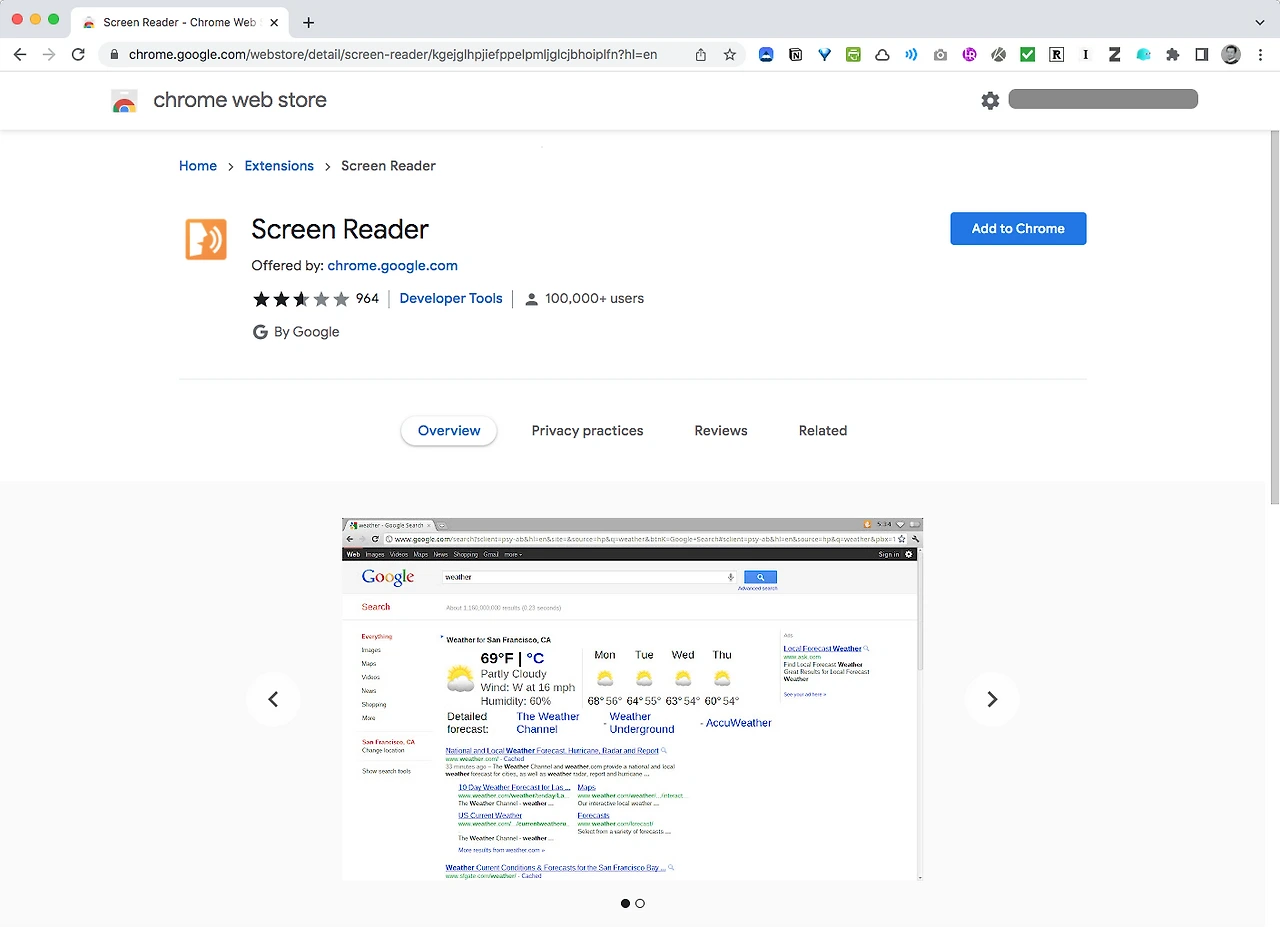Open the bold Z extension icon
Screen dimensions: 1280x946
tap(1114, 55)
